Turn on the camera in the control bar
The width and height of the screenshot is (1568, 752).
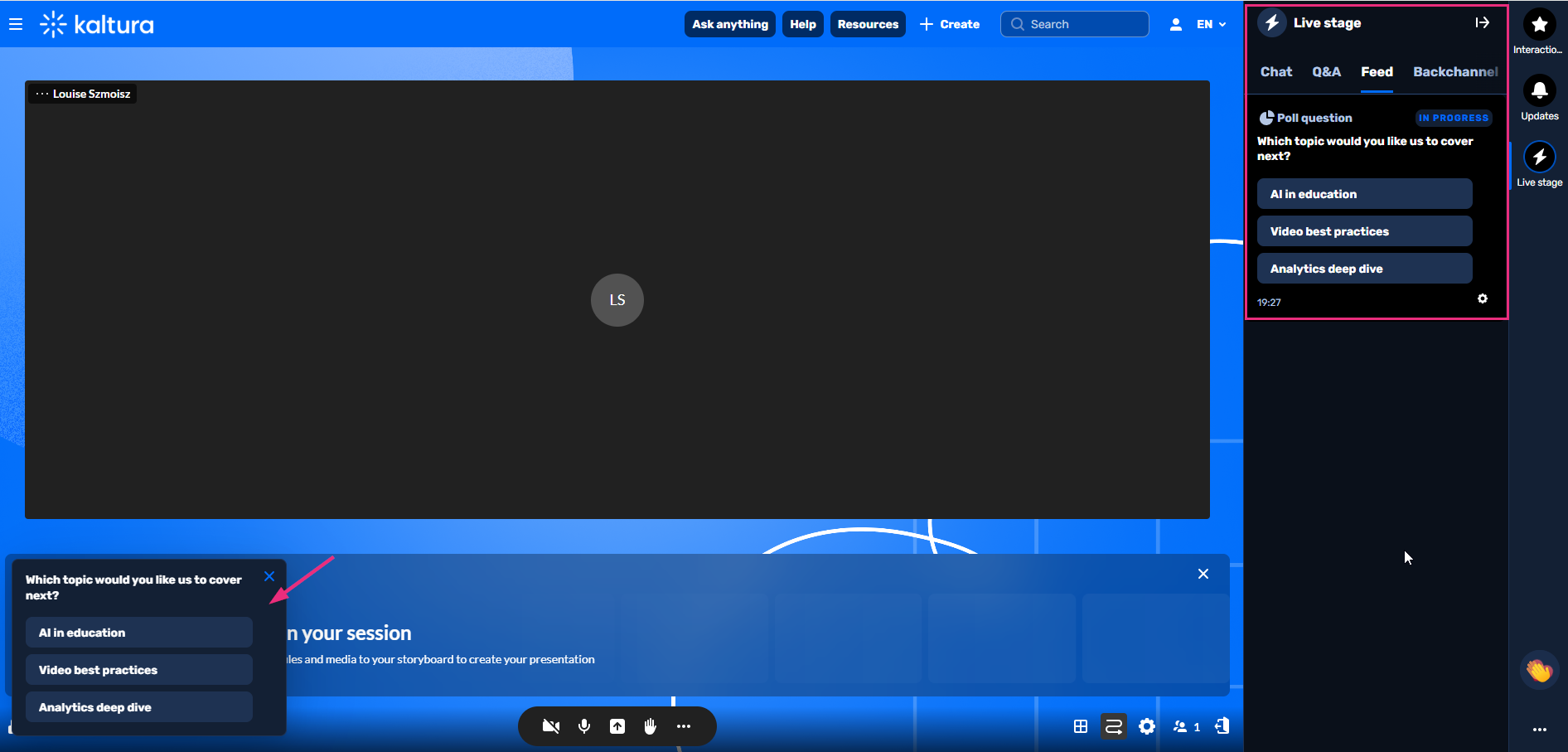click(x=550, y=726)
